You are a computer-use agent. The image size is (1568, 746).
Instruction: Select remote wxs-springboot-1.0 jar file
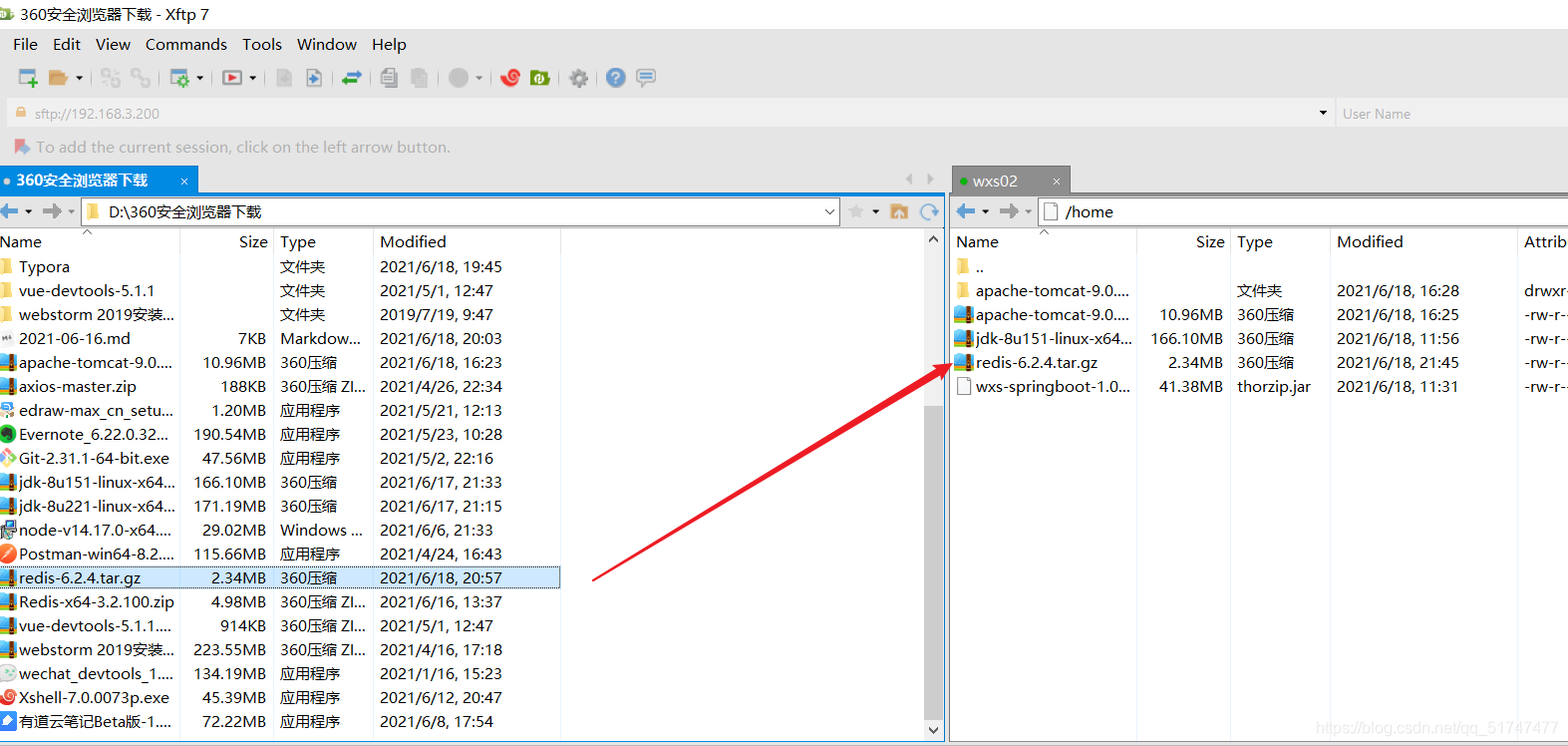tap(1260, 386)
